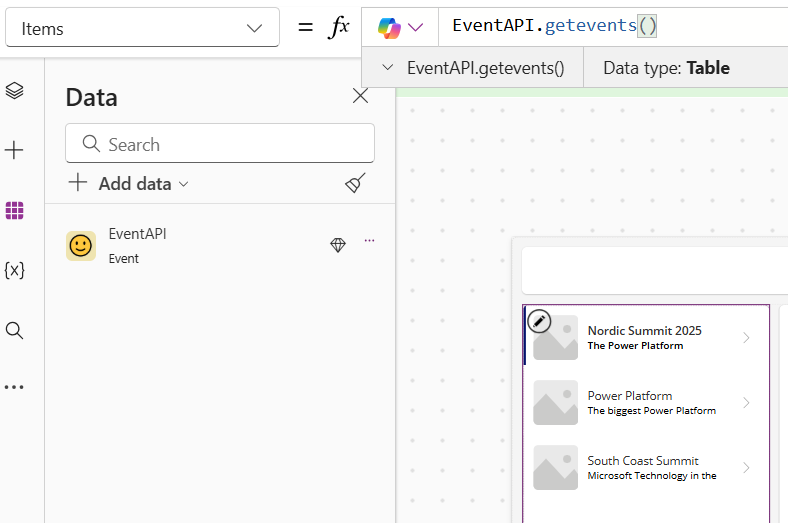
Task: Click the EventAPI smiley connector icon
Action: [81, 246]
